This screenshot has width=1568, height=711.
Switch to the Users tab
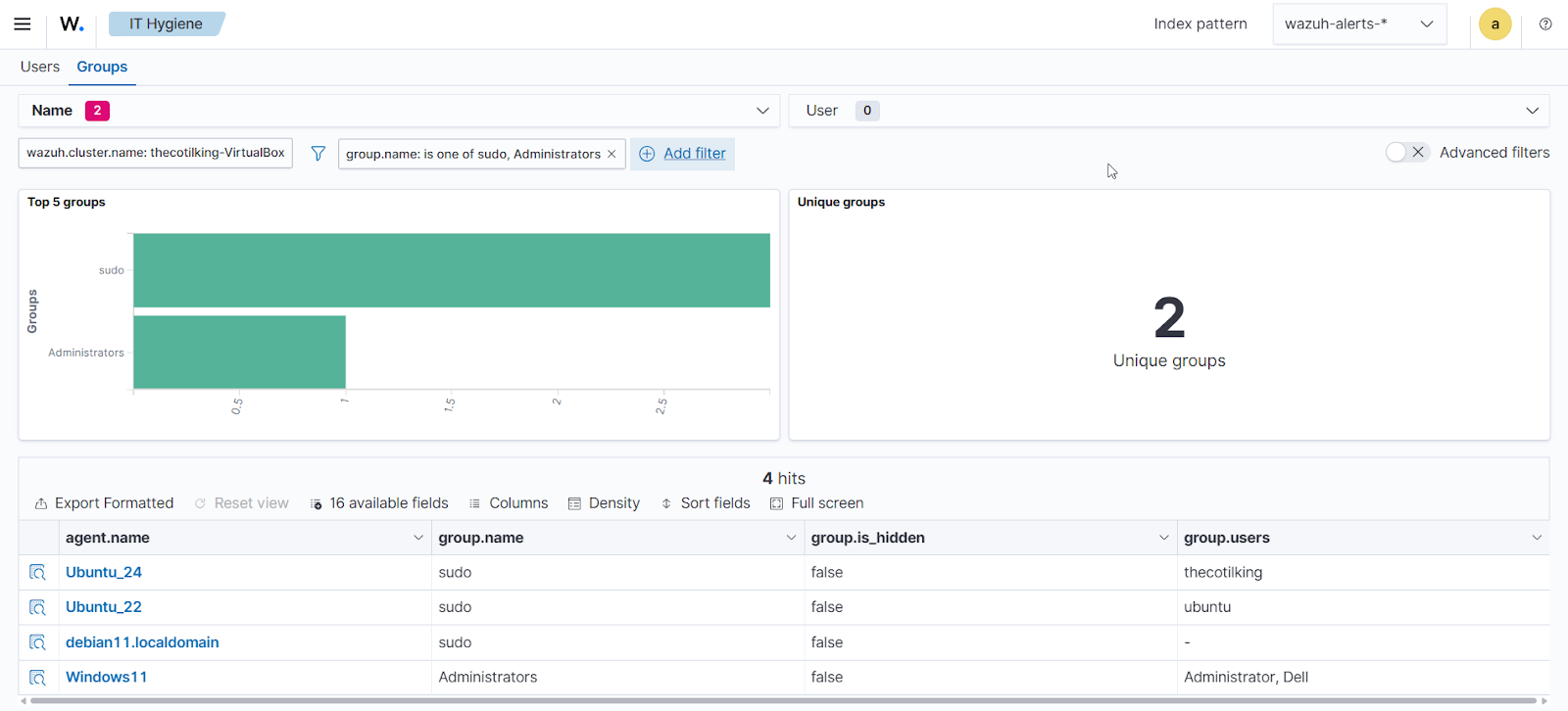(x=40, y=67)
